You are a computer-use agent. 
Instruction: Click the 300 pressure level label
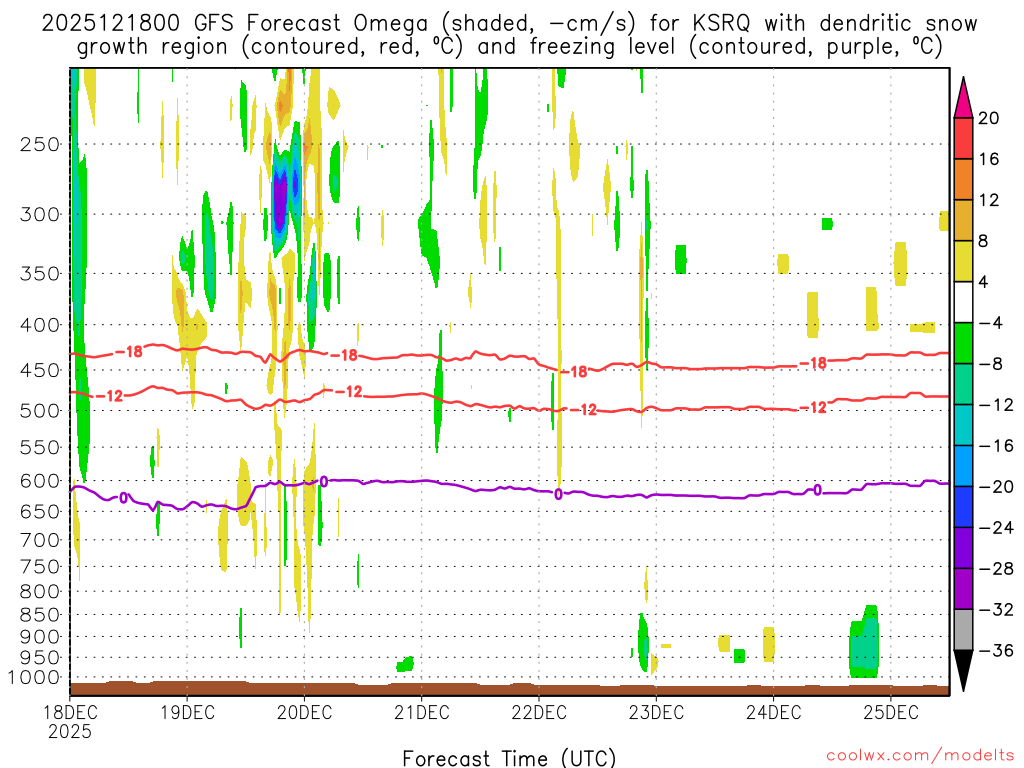pyautogui.click(x=40, y=214)
